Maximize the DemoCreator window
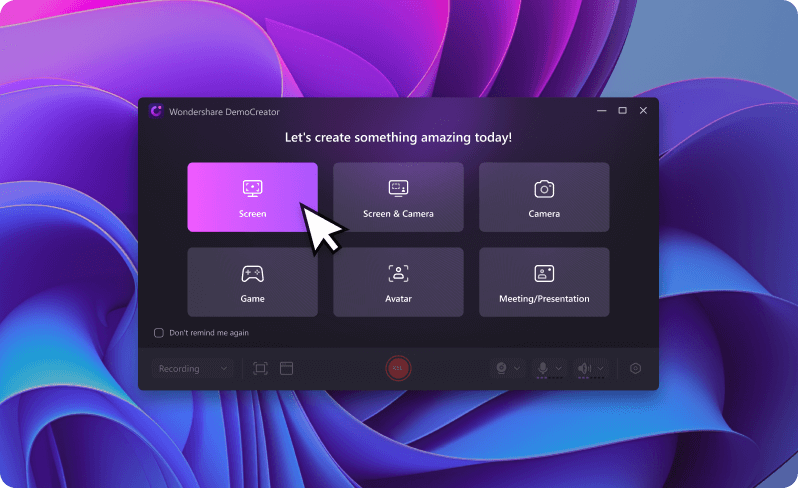The height and width of the screenshot is (488, 798). (622, 110)
